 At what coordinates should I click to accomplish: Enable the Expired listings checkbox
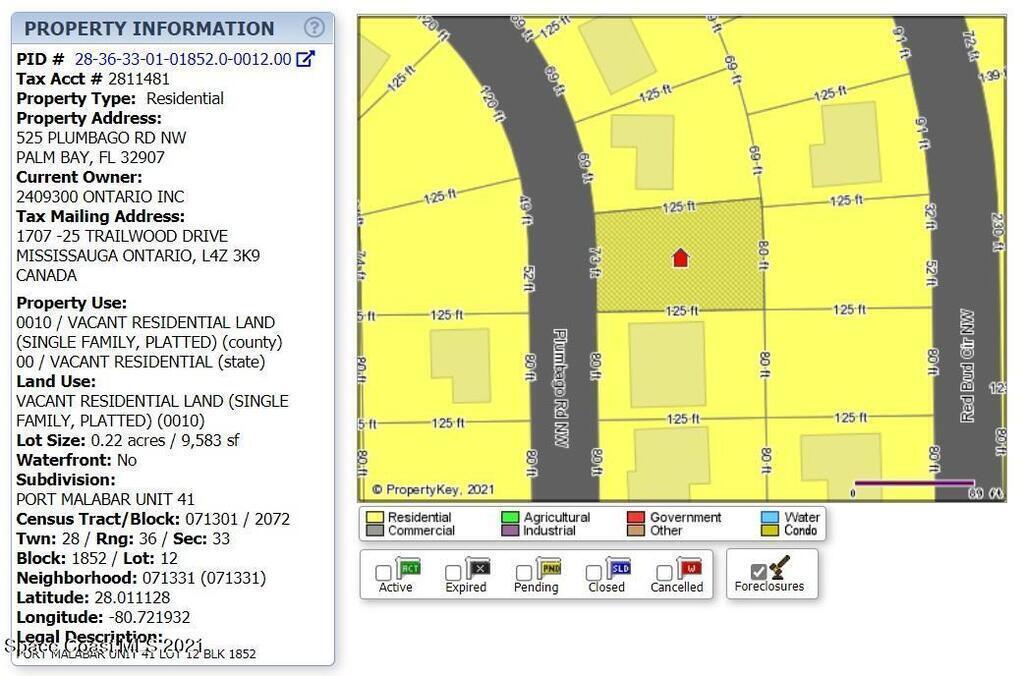pyautogui.click(x=453, y=573)
